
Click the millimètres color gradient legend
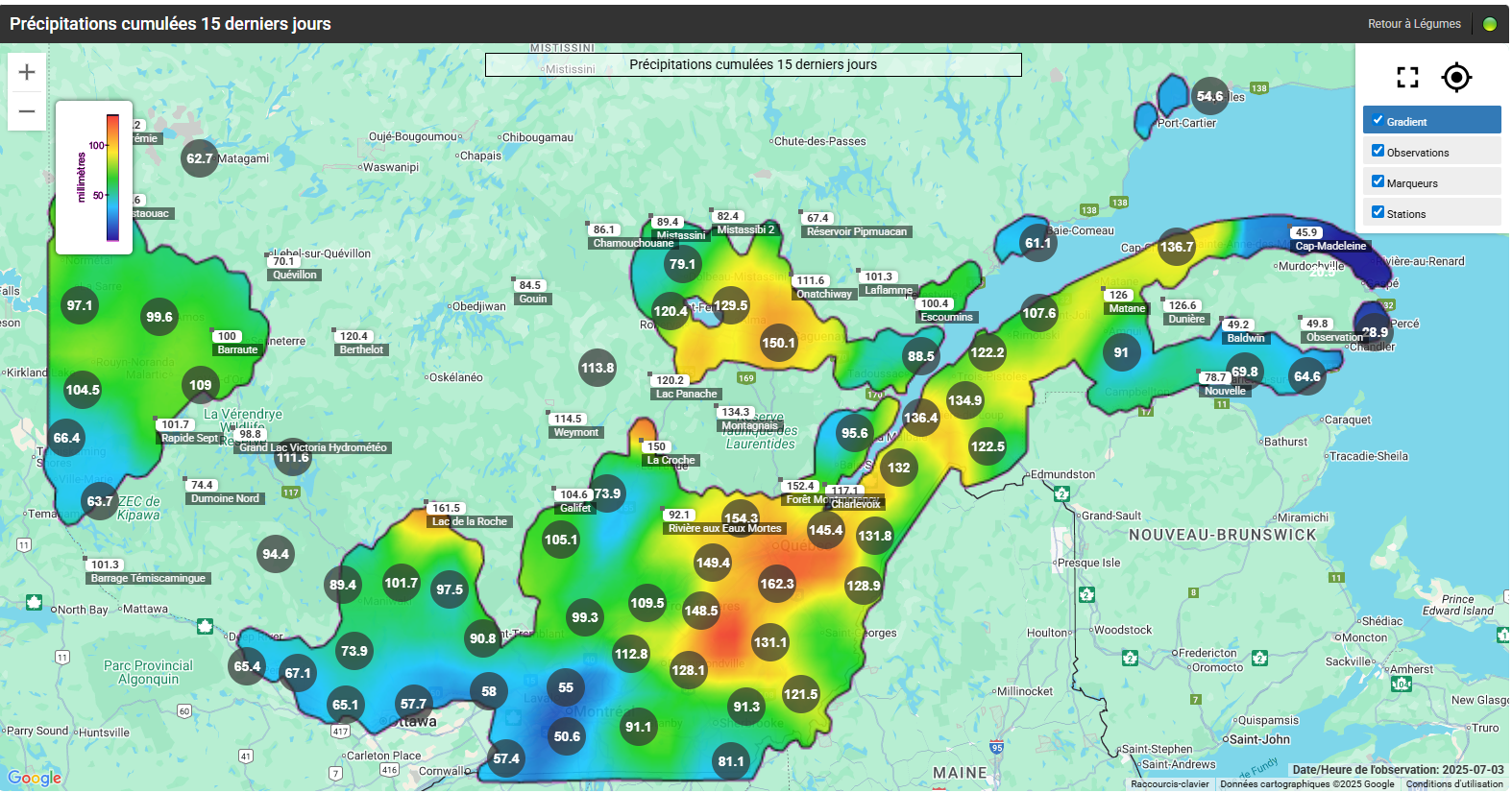coord(112,178)
